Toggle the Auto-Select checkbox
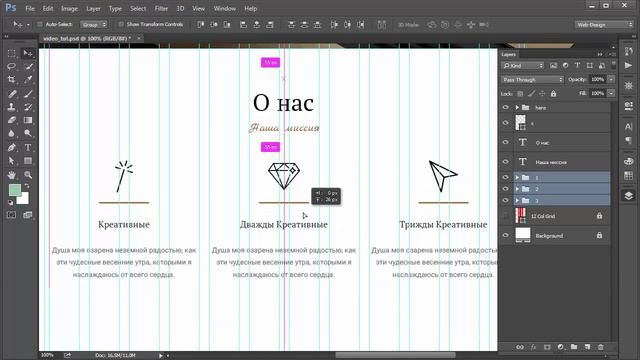 tap(40, 24)
